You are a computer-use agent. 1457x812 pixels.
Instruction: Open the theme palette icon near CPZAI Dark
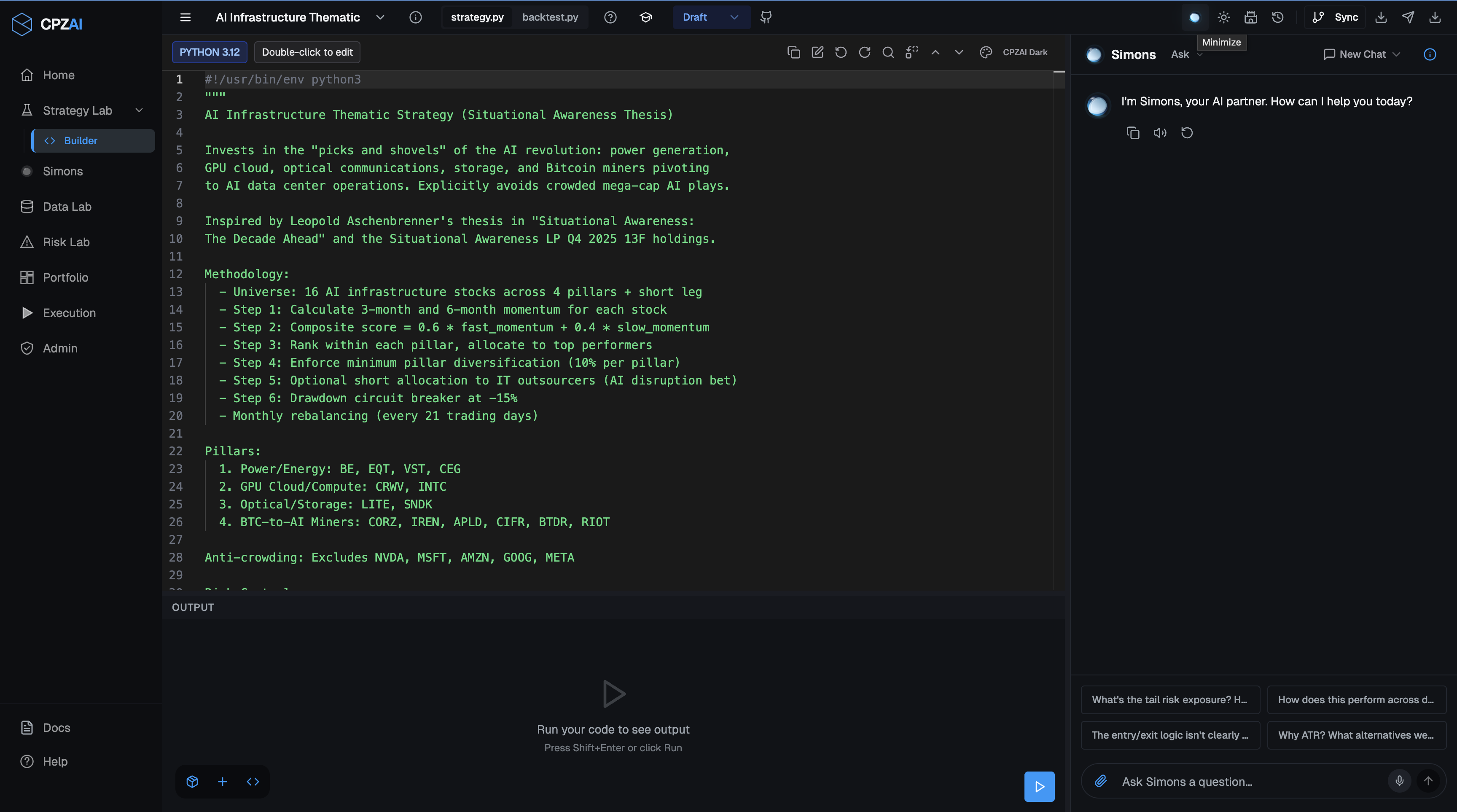[x=986, y=52]
